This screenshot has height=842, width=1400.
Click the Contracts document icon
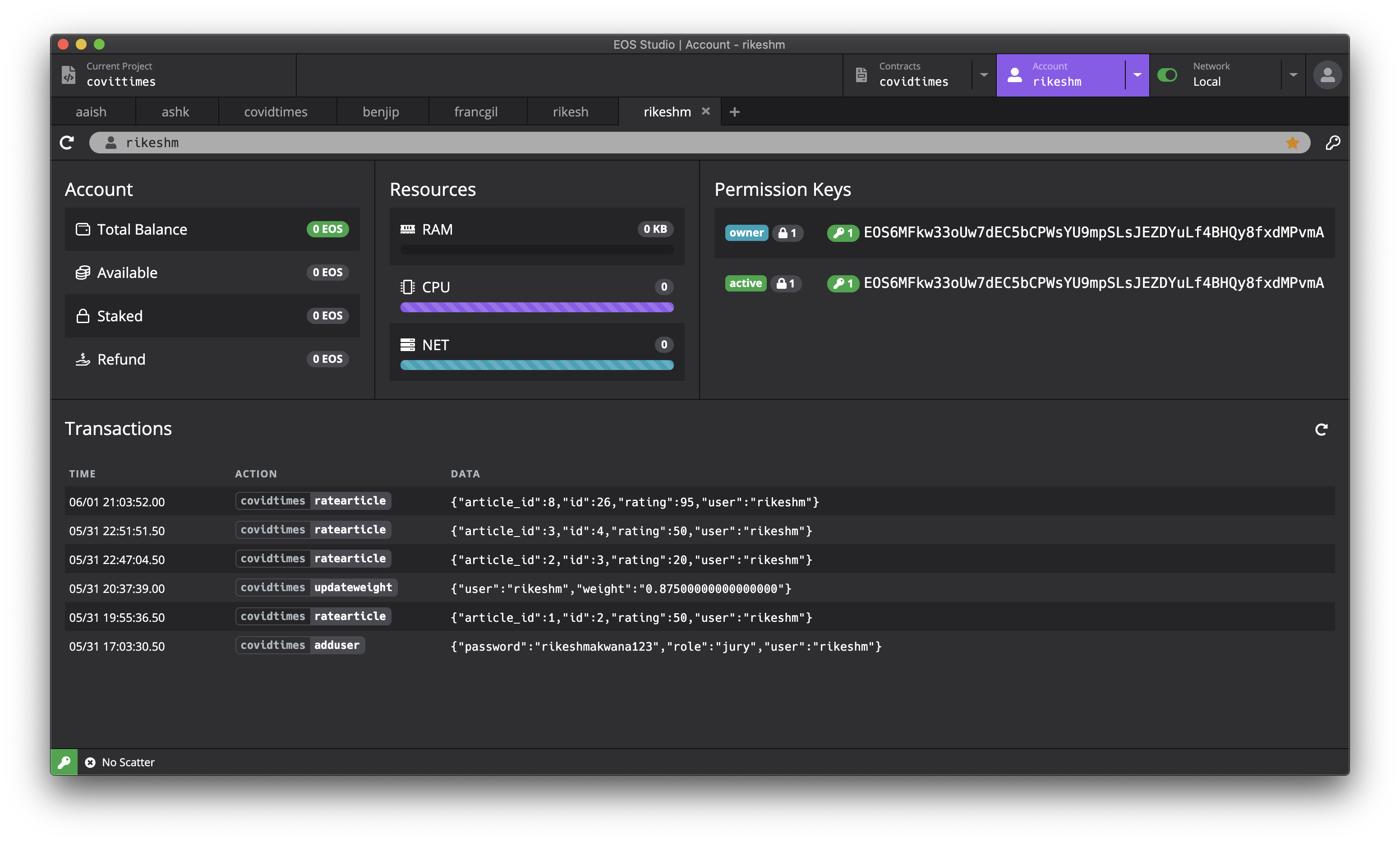(x=861, y=75)
